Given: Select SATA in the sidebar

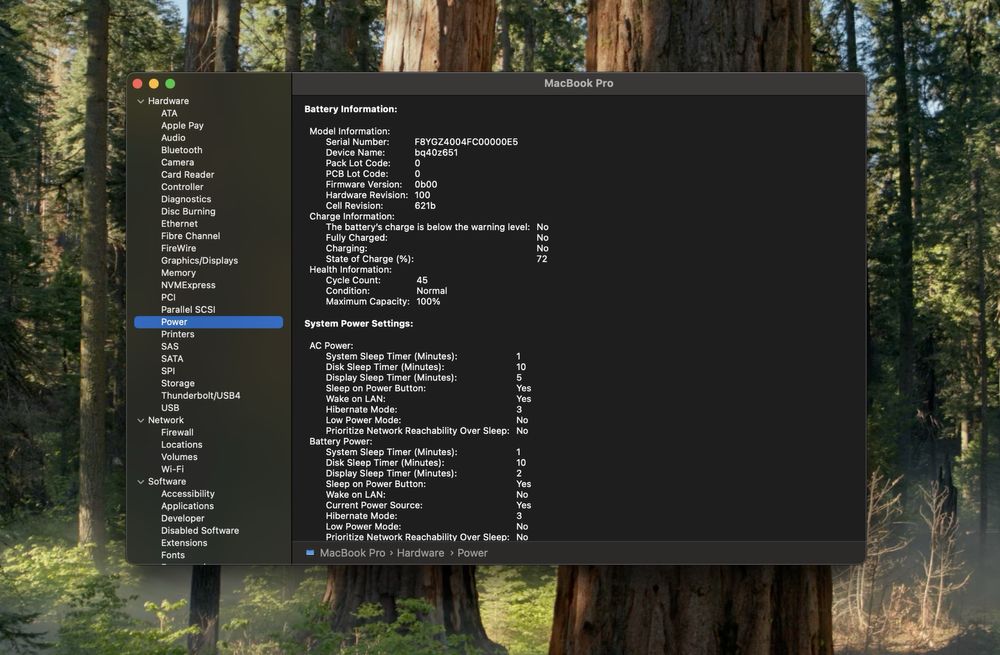Looking at the screenshot, I should click(172, 358).
